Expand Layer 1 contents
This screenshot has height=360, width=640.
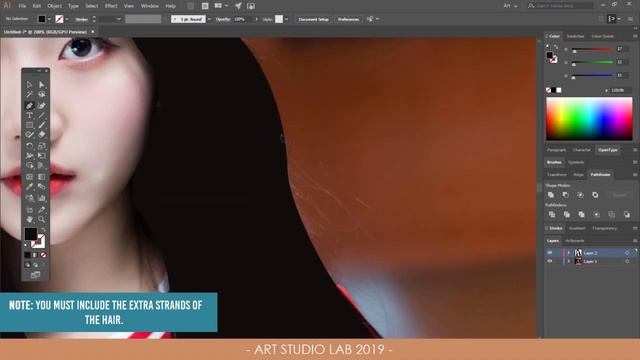pyautogui.click(x=569, y=261)
